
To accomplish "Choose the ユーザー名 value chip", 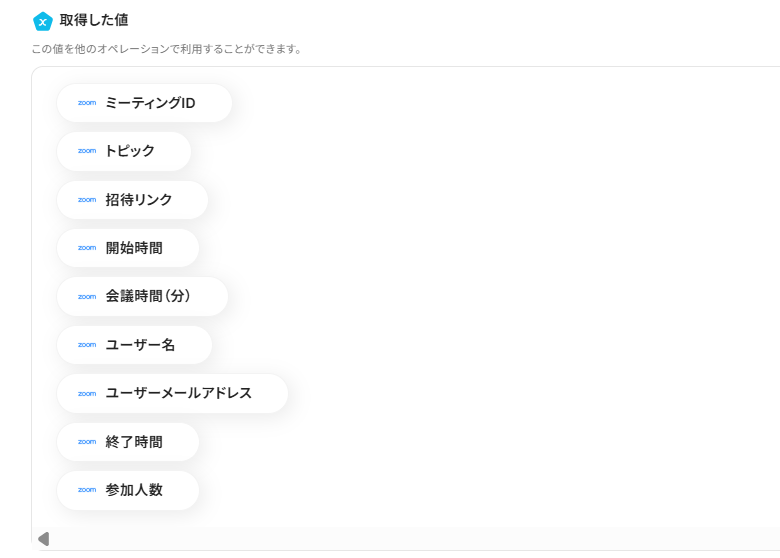I will (x=135, y=345).
